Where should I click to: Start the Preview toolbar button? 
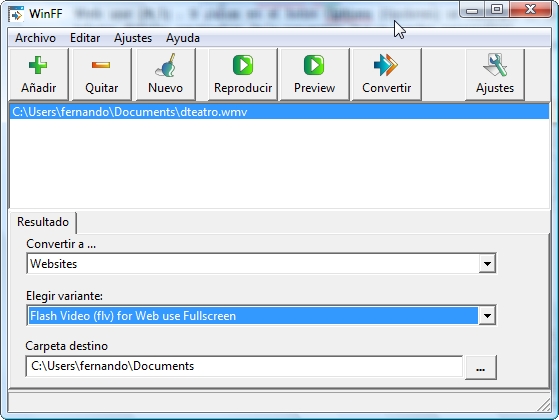pyautogui.click(x=314, y=75)
